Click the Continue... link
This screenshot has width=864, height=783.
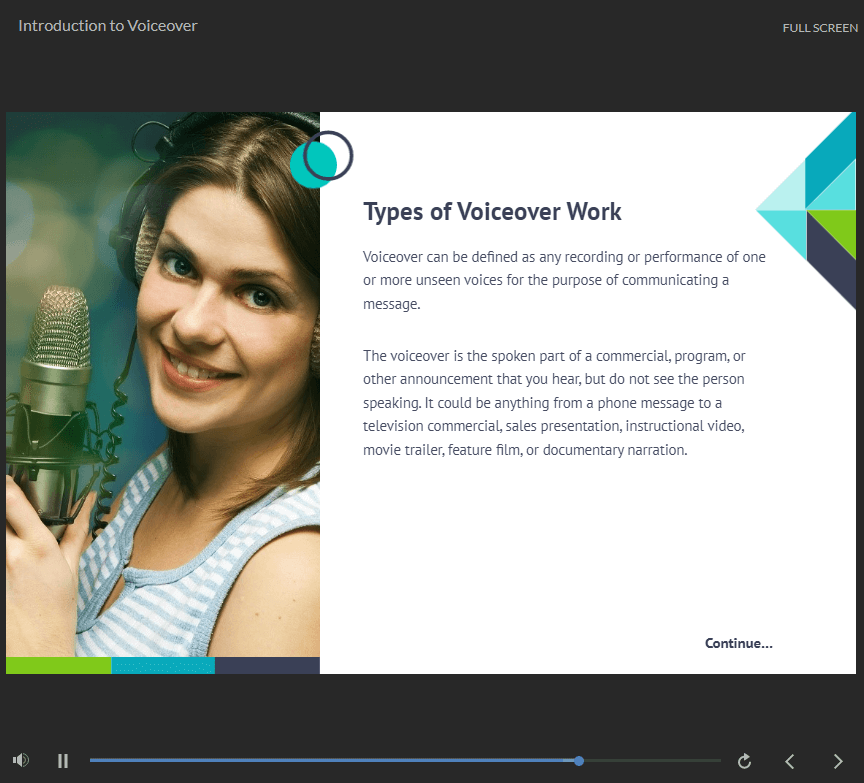[738, 643]
